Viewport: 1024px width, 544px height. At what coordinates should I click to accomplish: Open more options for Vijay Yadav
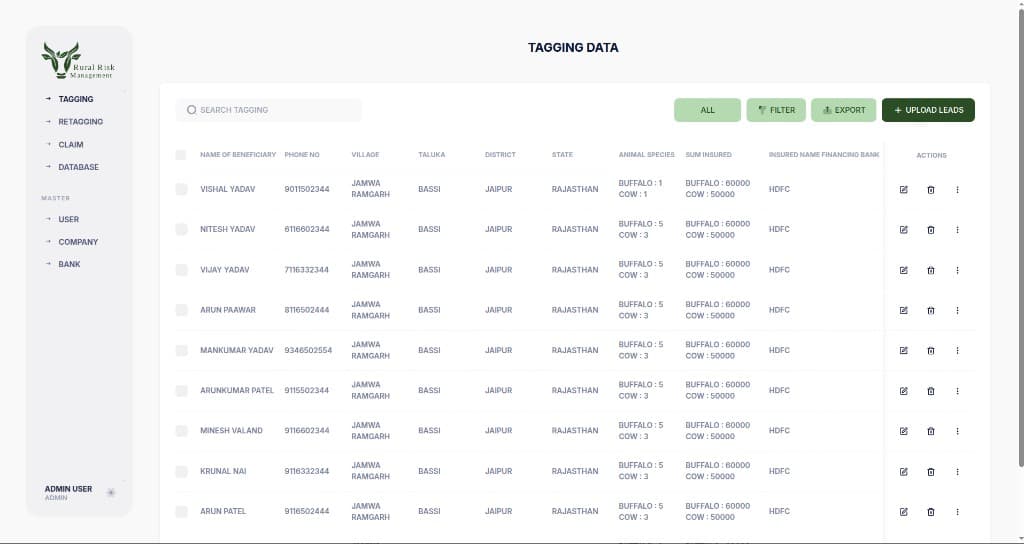957,270
